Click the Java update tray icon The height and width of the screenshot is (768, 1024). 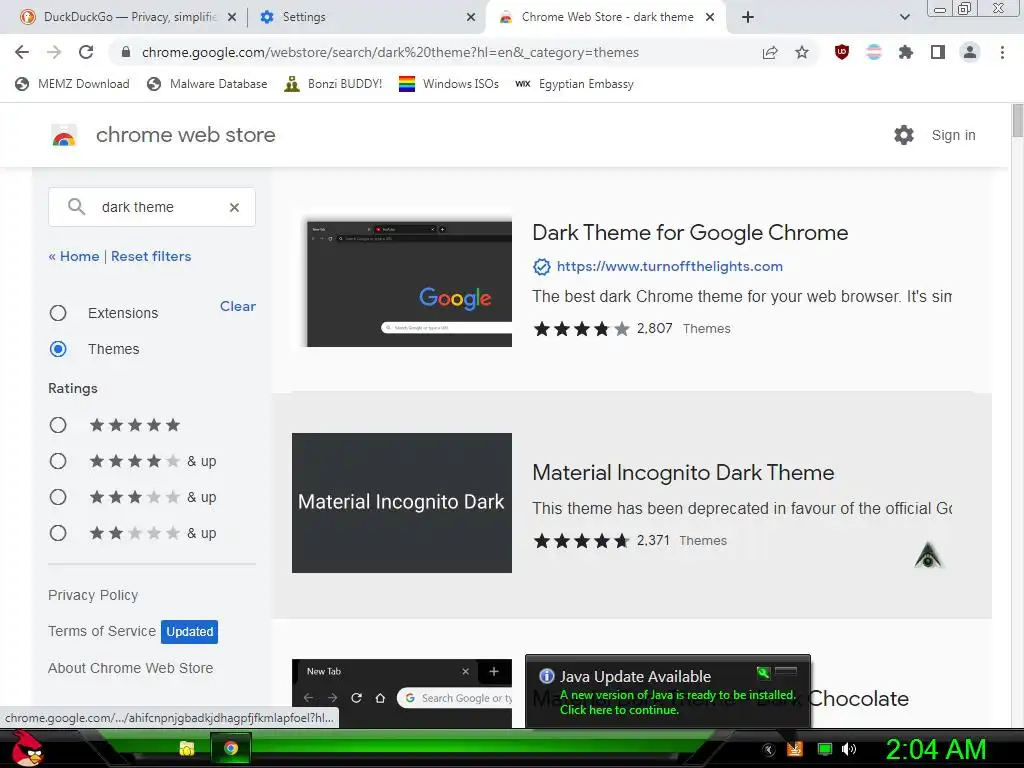point(795,749)
